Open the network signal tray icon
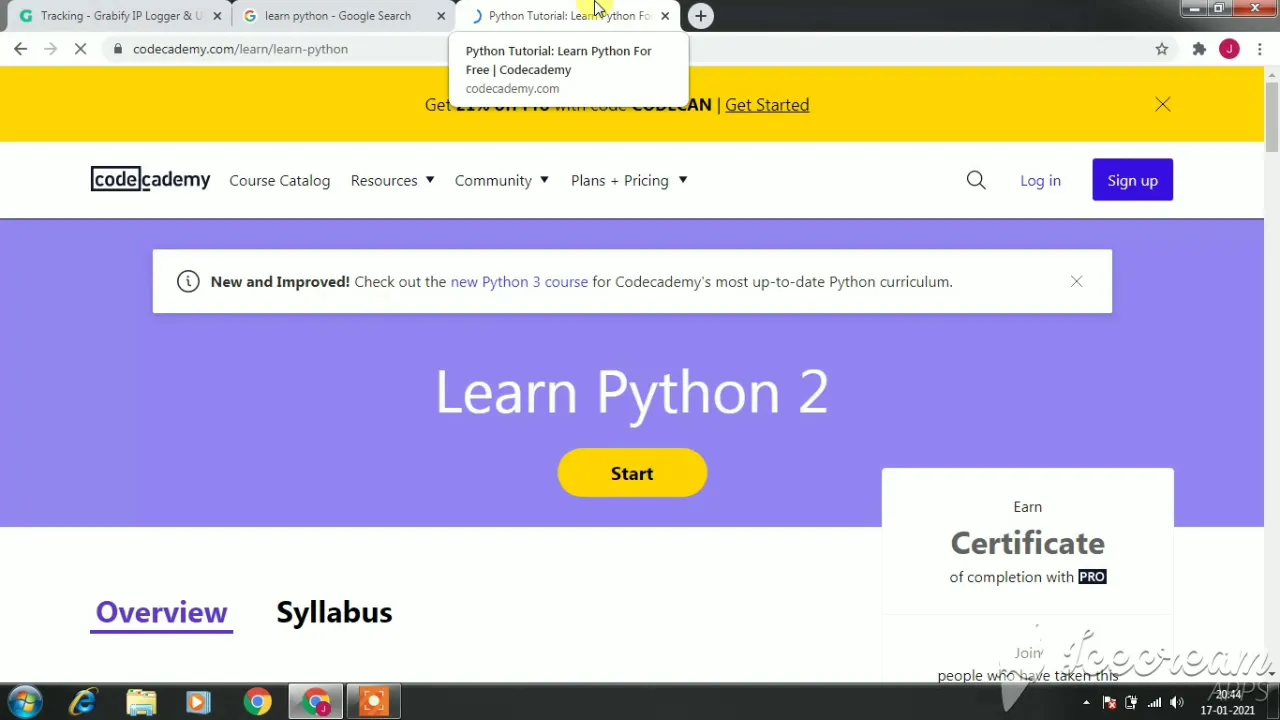This screenshot has height=720, width=1280. point(1154,703)
